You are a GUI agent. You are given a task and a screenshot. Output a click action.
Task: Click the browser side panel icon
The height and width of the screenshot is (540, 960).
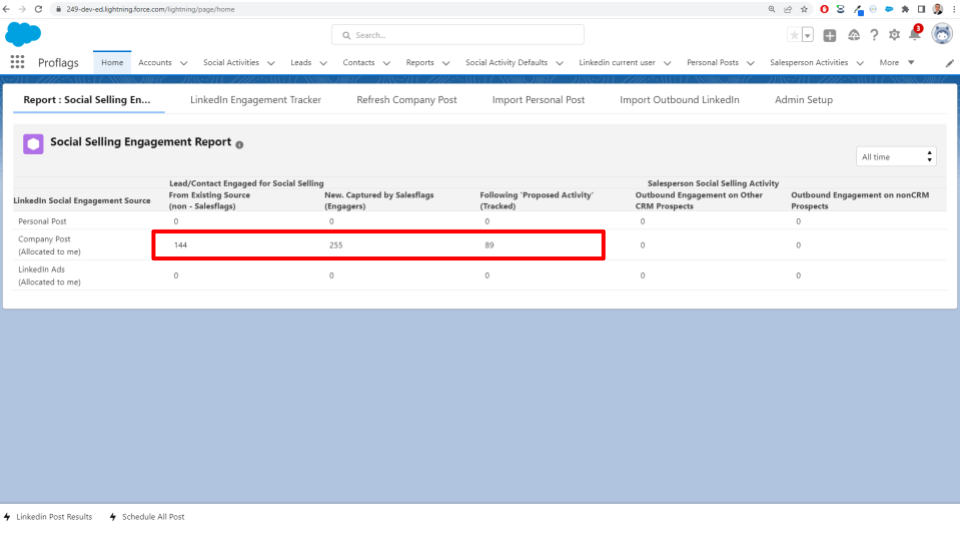(921, 9)
